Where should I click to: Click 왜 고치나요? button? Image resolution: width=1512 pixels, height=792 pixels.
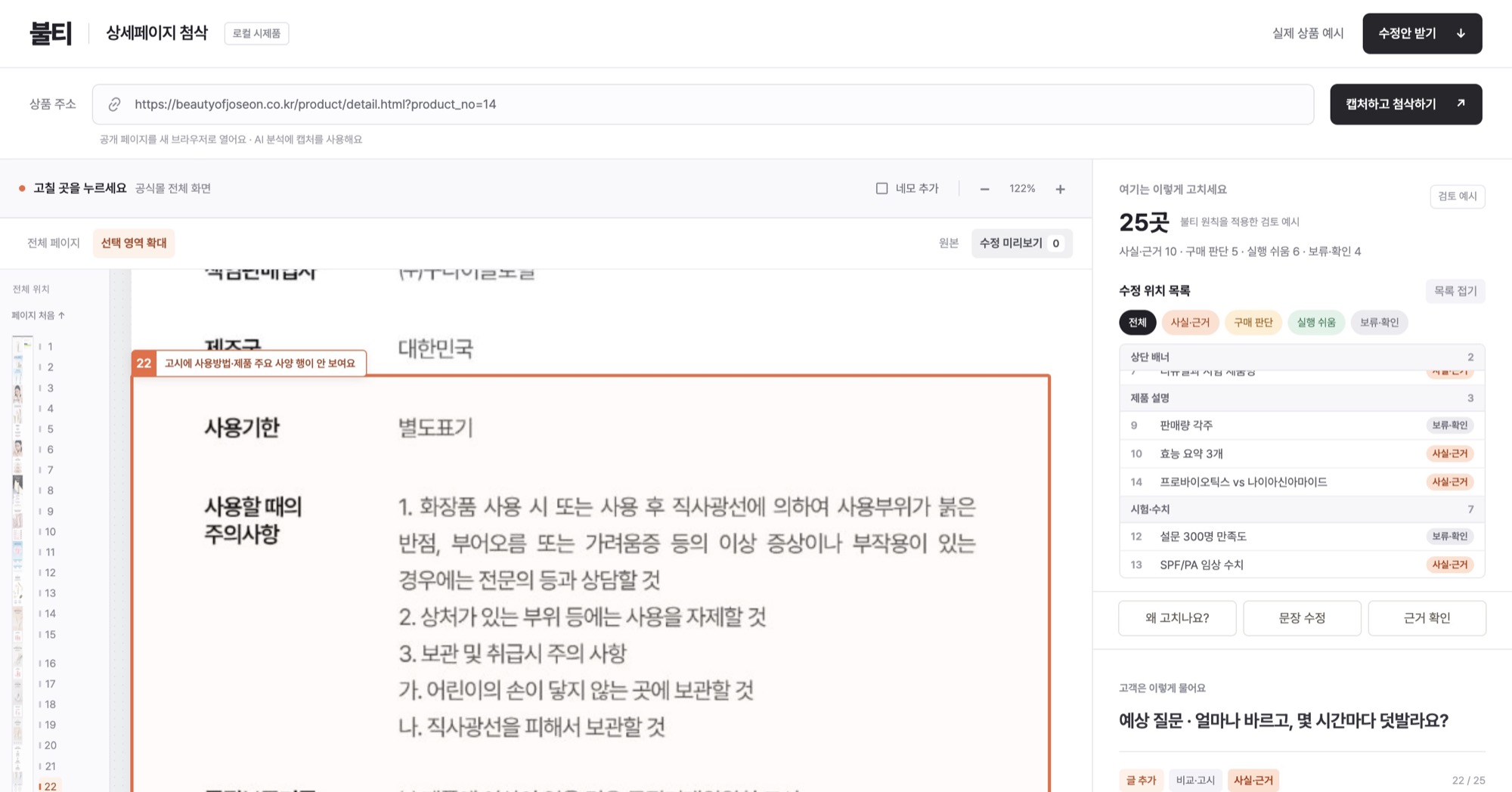[1177, 618]
